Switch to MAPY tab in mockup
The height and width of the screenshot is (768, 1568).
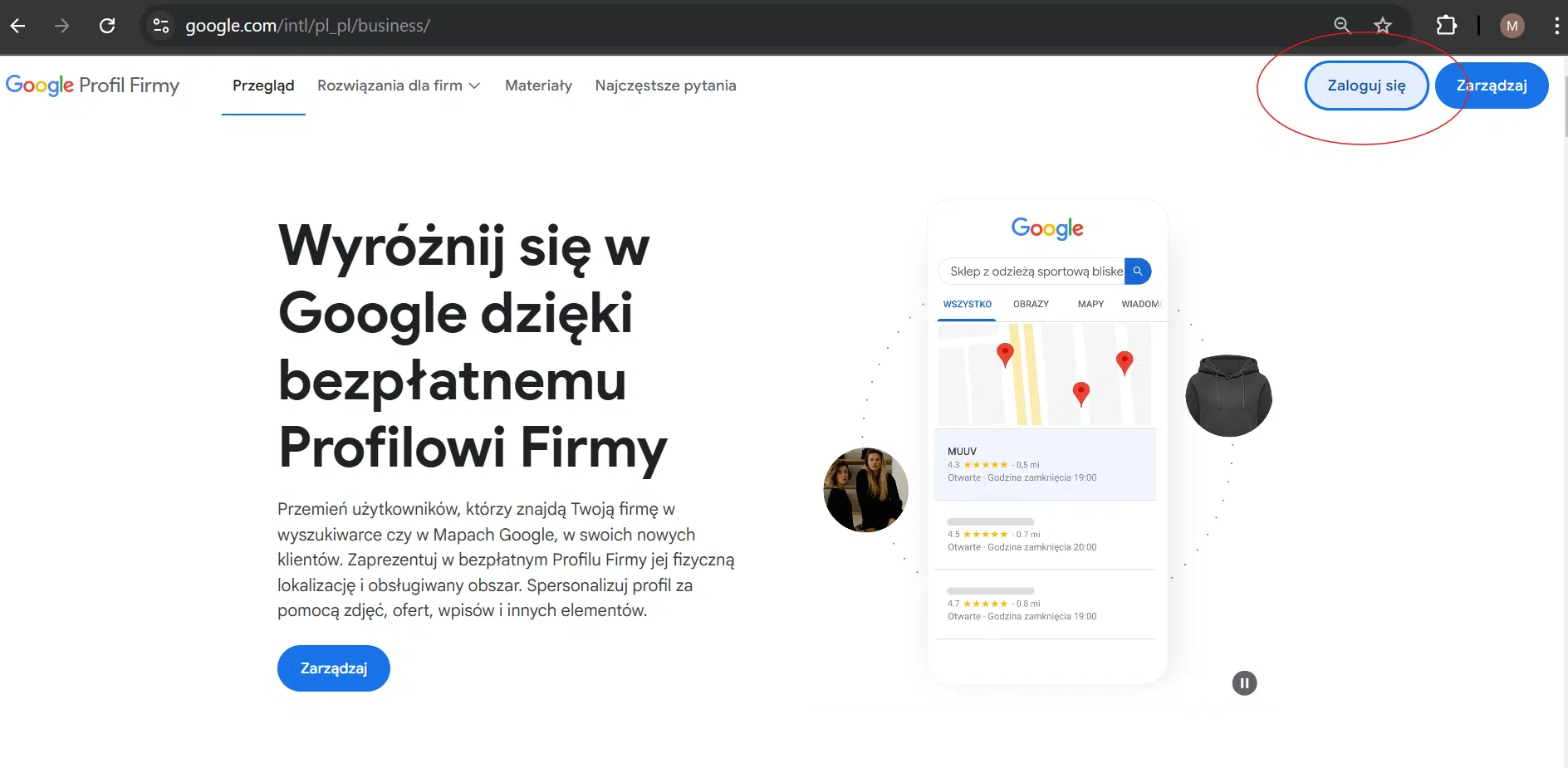1090,304
